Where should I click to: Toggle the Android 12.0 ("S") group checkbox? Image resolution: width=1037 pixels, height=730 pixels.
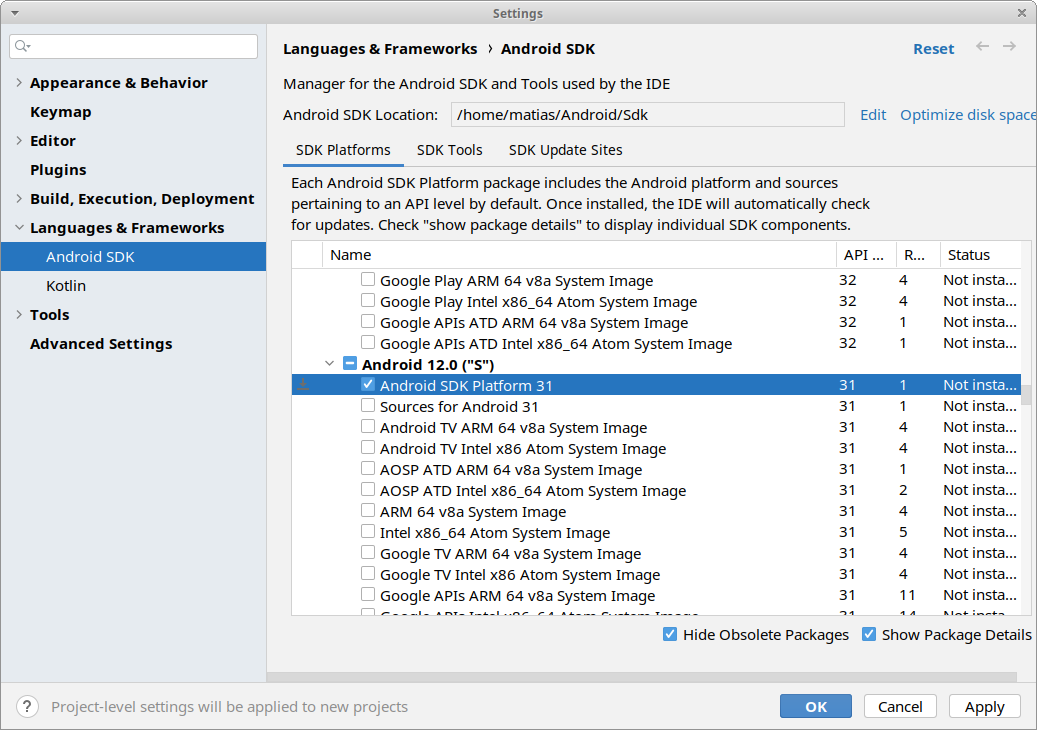[350, 364]
